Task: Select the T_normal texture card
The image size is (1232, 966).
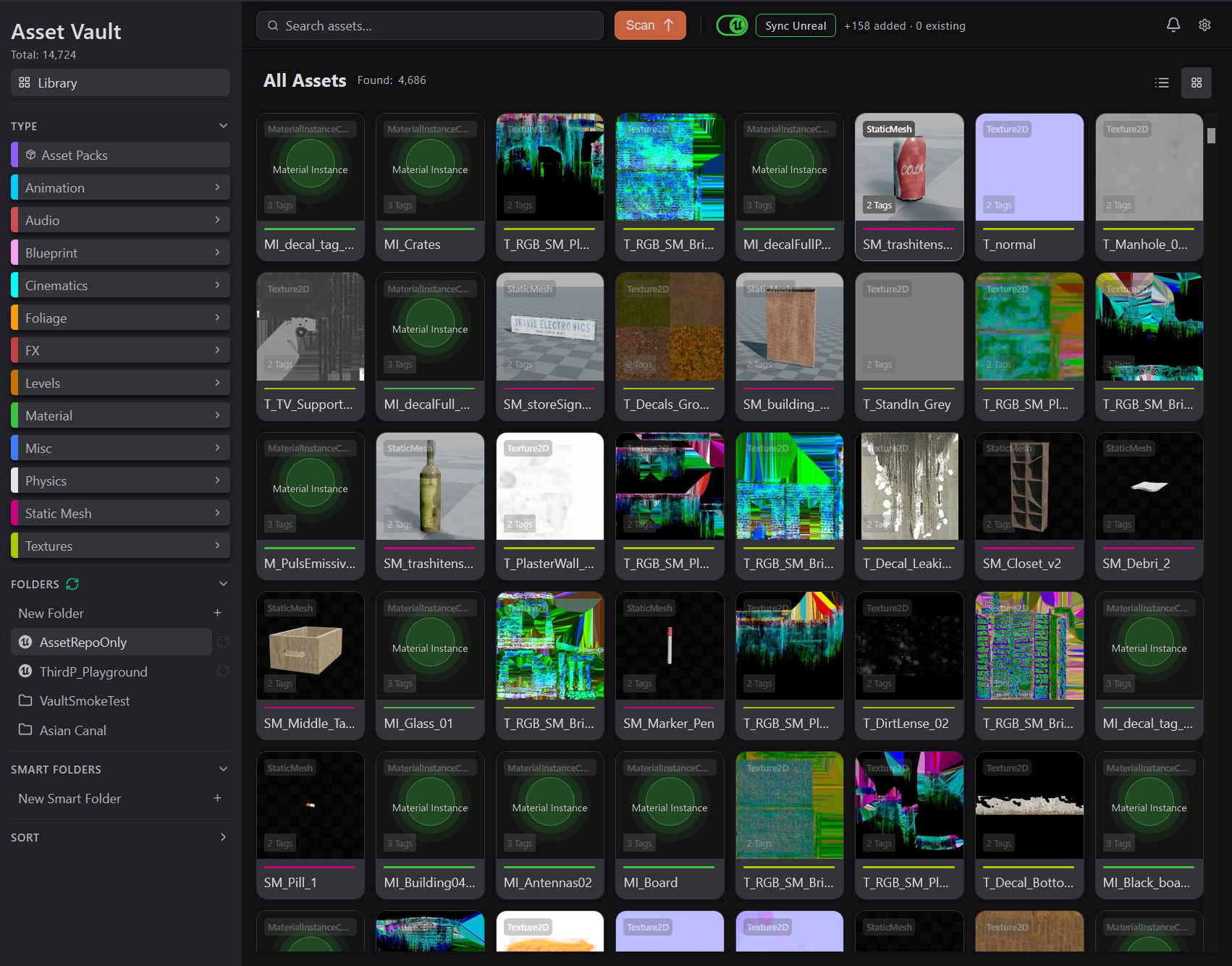Action: (1029, 187)
